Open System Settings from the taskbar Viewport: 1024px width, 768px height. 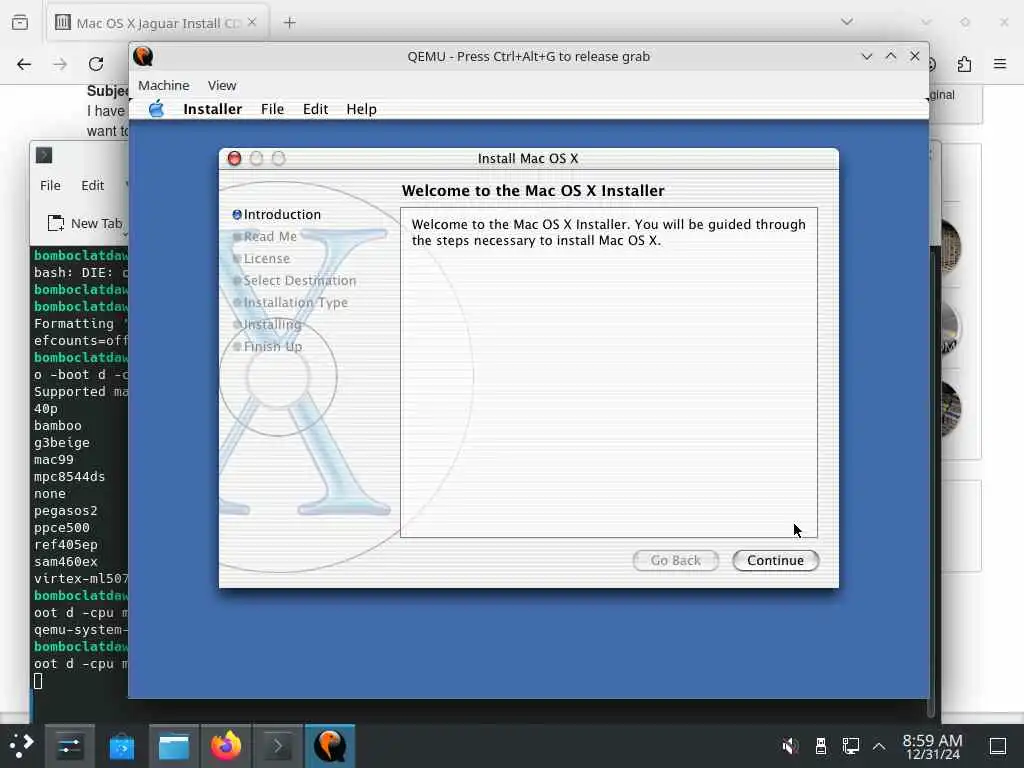[69, 746]
